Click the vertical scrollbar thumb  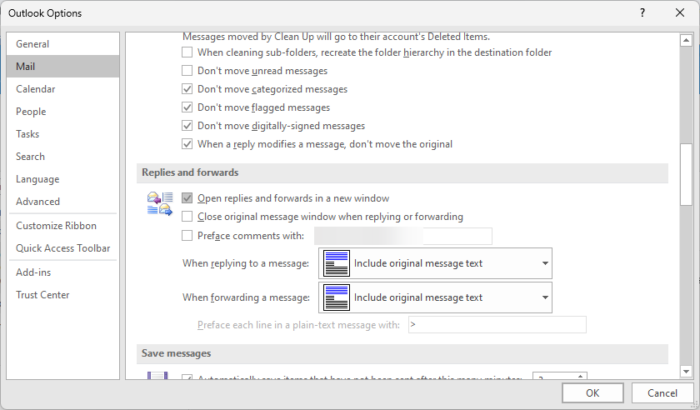click(x=686, y=174)
